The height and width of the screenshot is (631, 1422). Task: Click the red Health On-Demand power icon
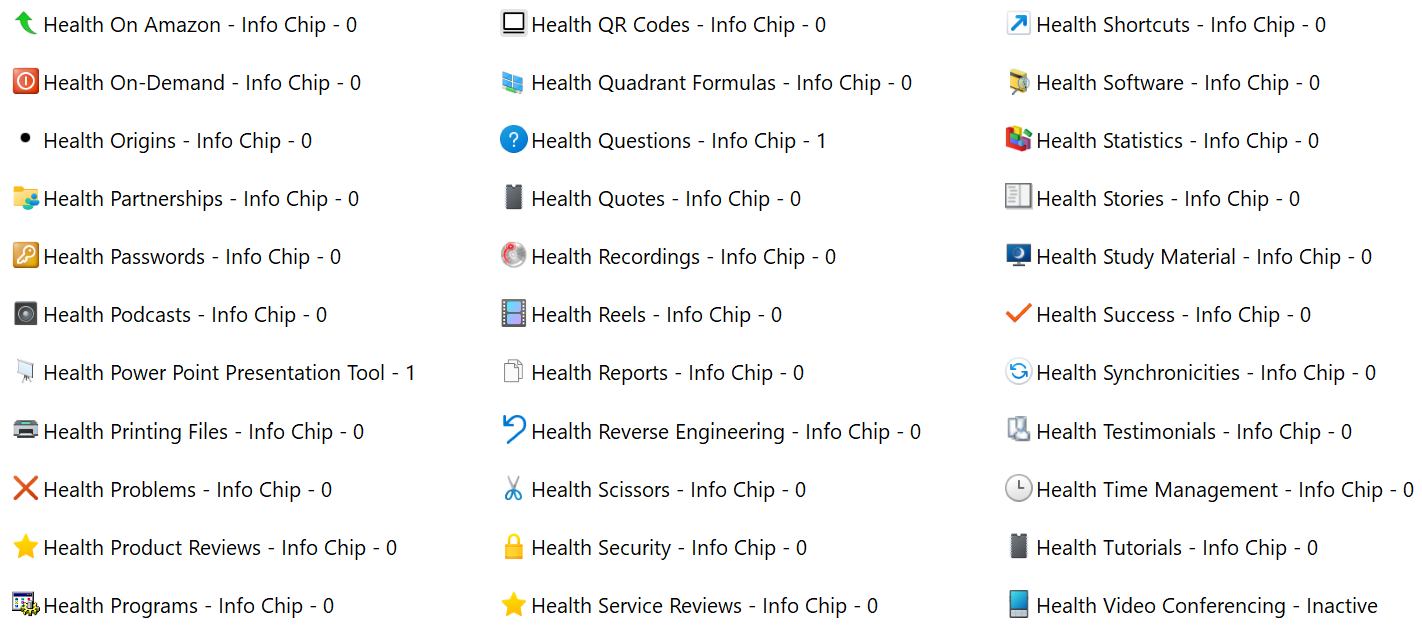coord(26,82)
